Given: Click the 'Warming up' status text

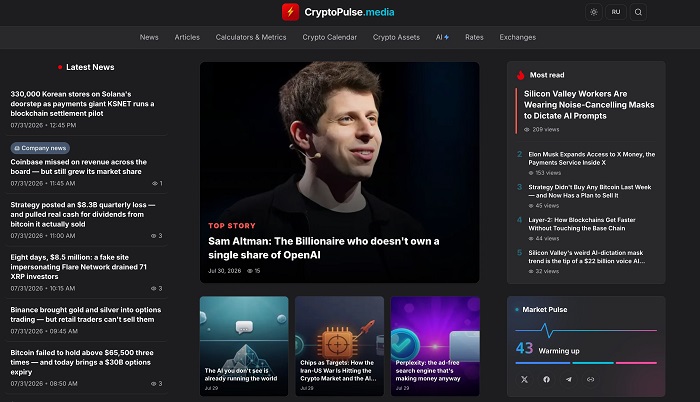Looking at the screenshot, I should click(559, 351).
